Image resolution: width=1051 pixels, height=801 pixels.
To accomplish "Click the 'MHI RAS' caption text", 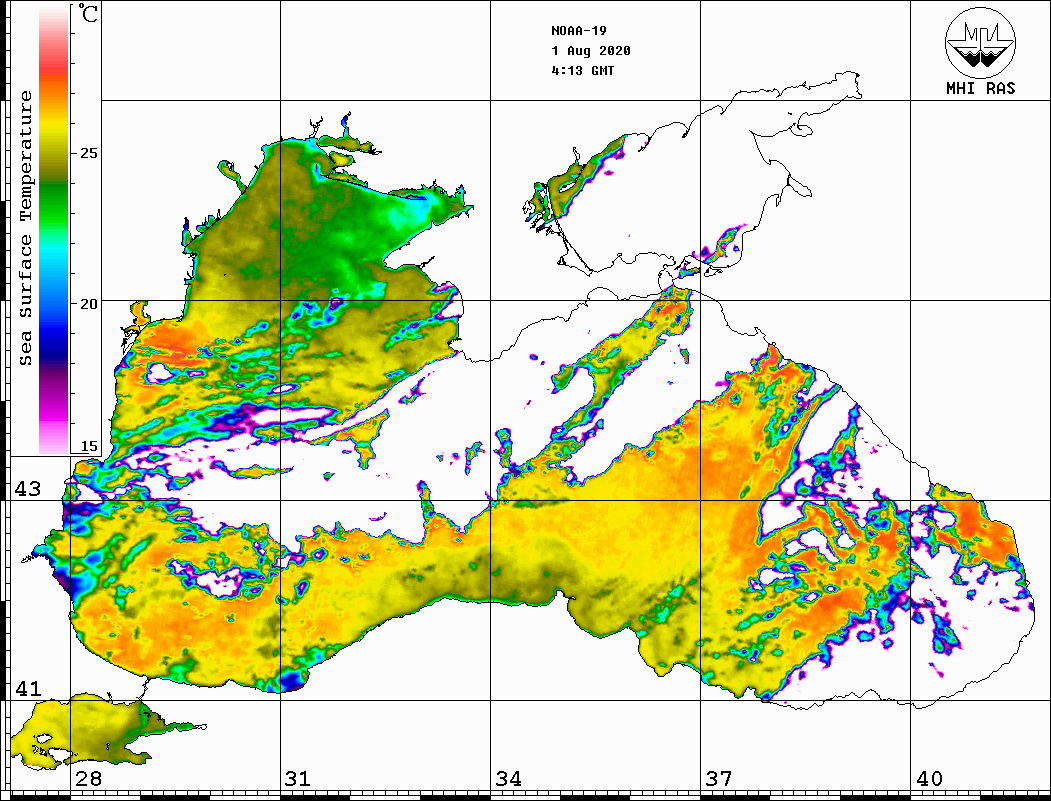I will pos(980,88).
